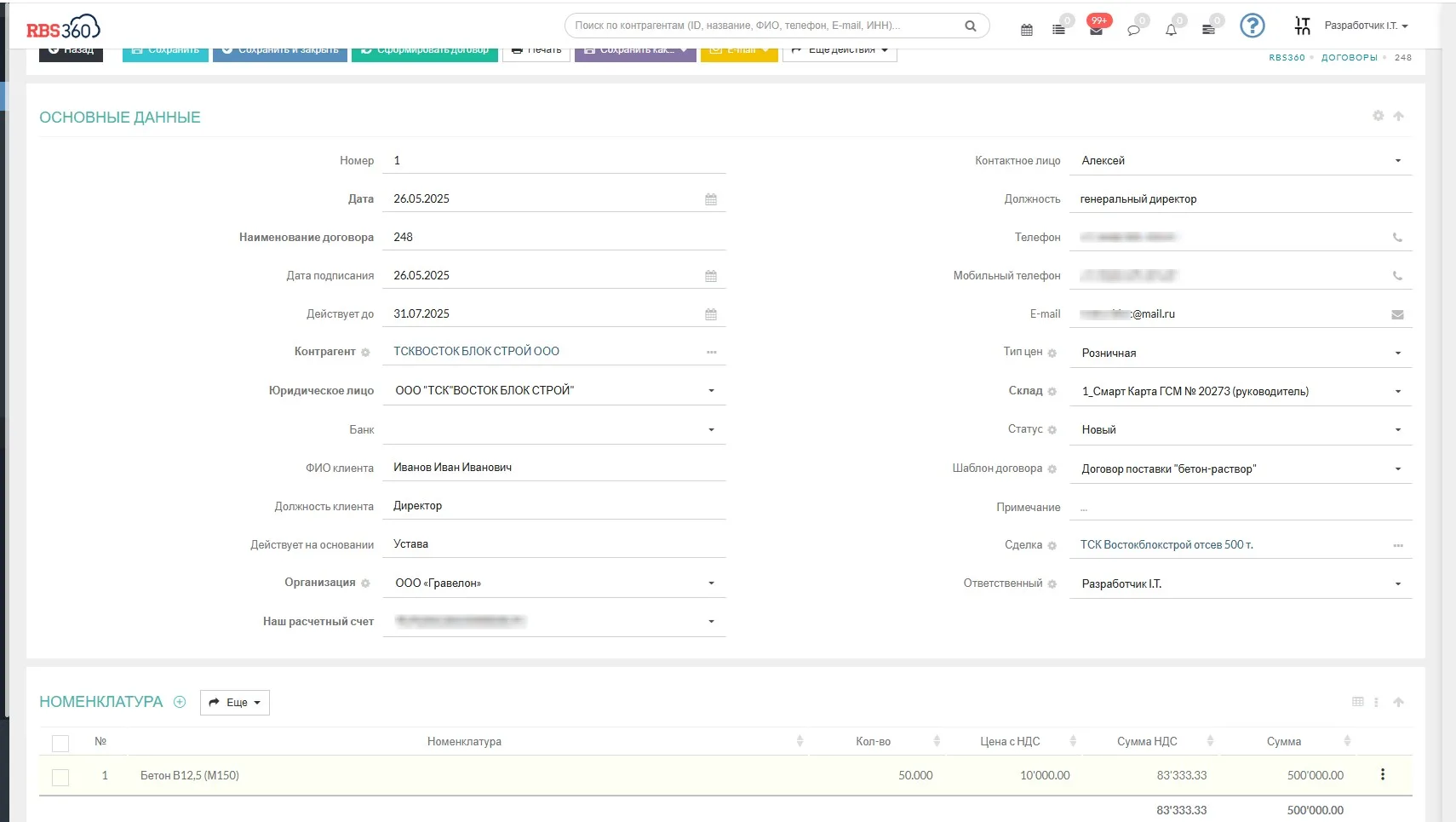
Task: Open the ТСКВОСТОК БЛОК СТРОЙ ООО contractor link
Action: (476, 351)
